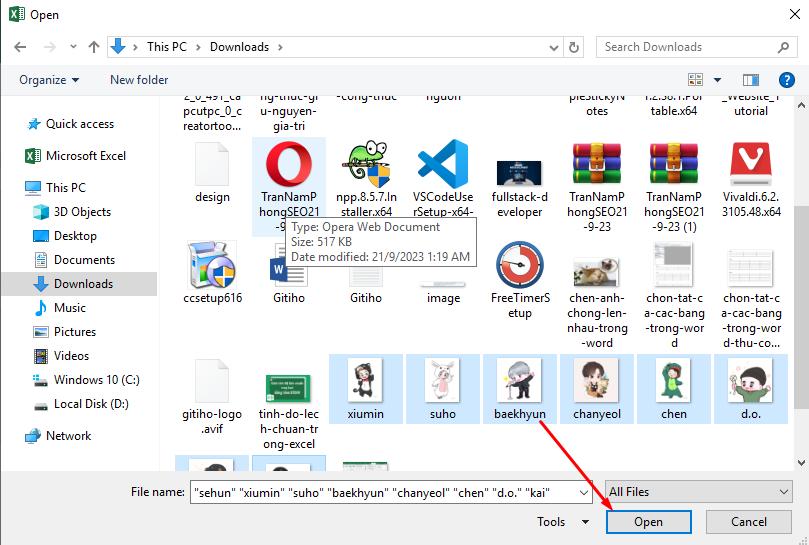Select Microsoft Excel in navigation pane
Screen dimensions: 809x545
coord(76,156)
